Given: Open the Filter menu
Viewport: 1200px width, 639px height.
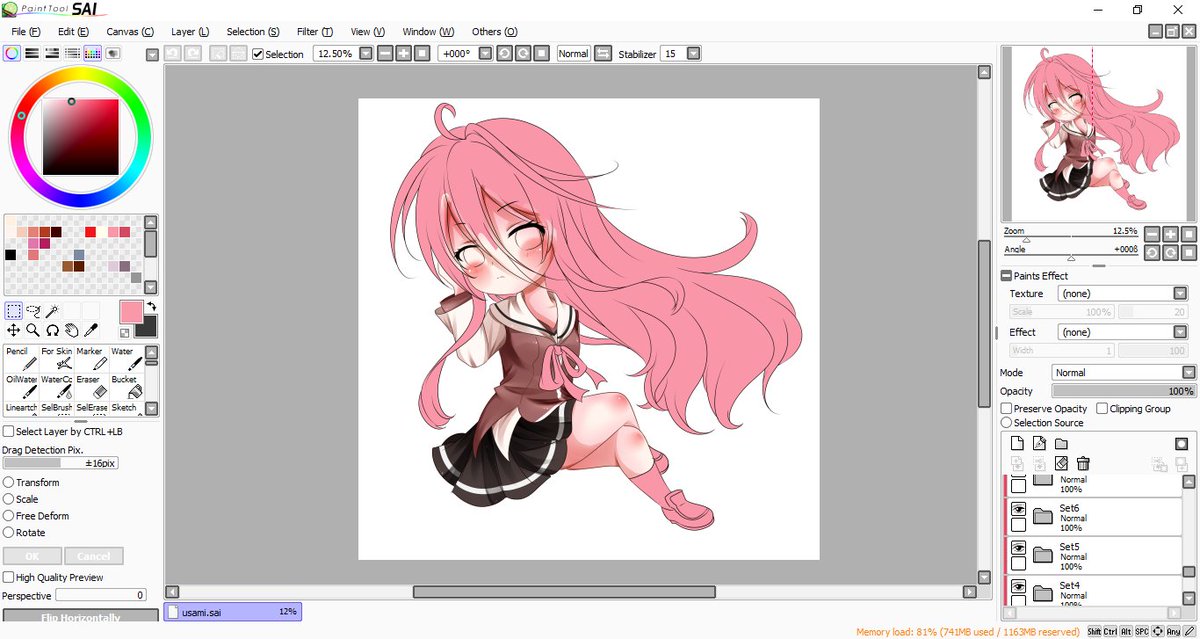Looking at the screenshot, I should click(x=315, y=32).
